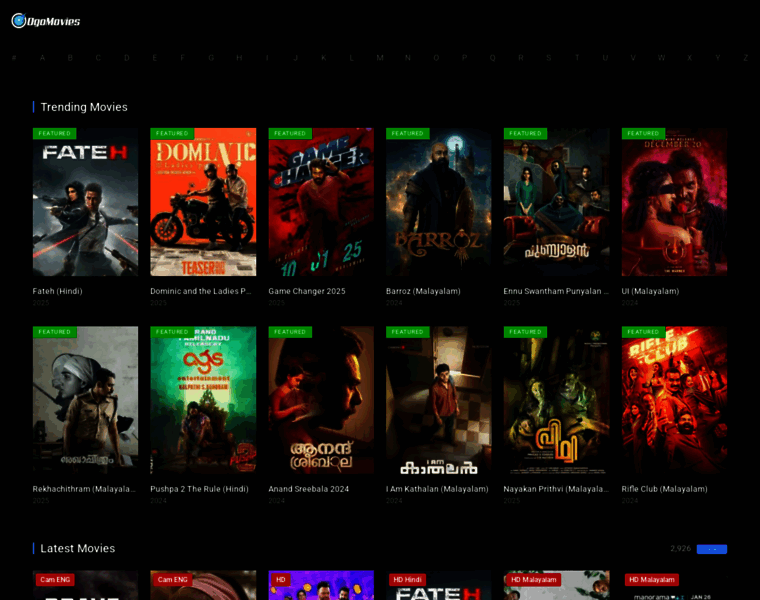Open the Anand Sreebala poster
Image resolution: width=760 pixels, height=600 pixels.
click(321, 400)
